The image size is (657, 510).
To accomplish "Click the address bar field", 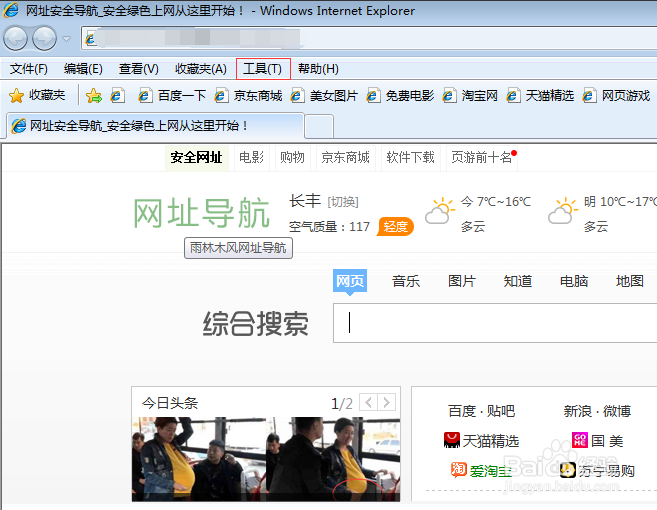I will (369, 39).
